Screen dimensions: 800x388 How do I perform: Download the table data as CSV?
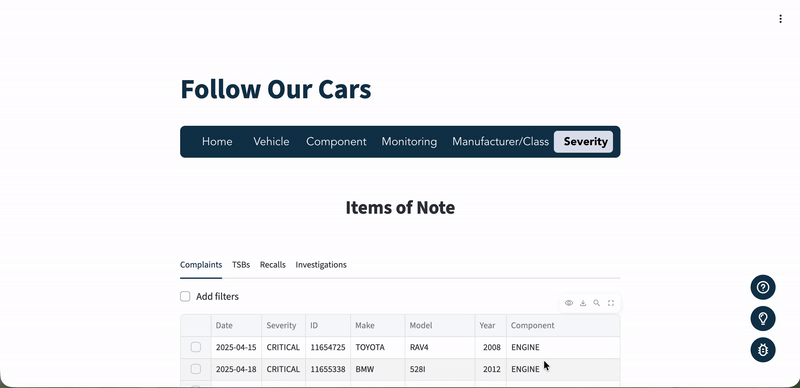(x=583, y=303)
